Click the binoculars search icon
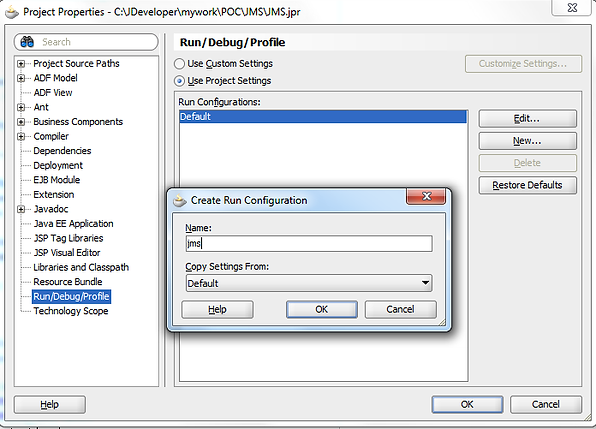The width and height of the screenshot is (596, 429). tap(27, 42)
